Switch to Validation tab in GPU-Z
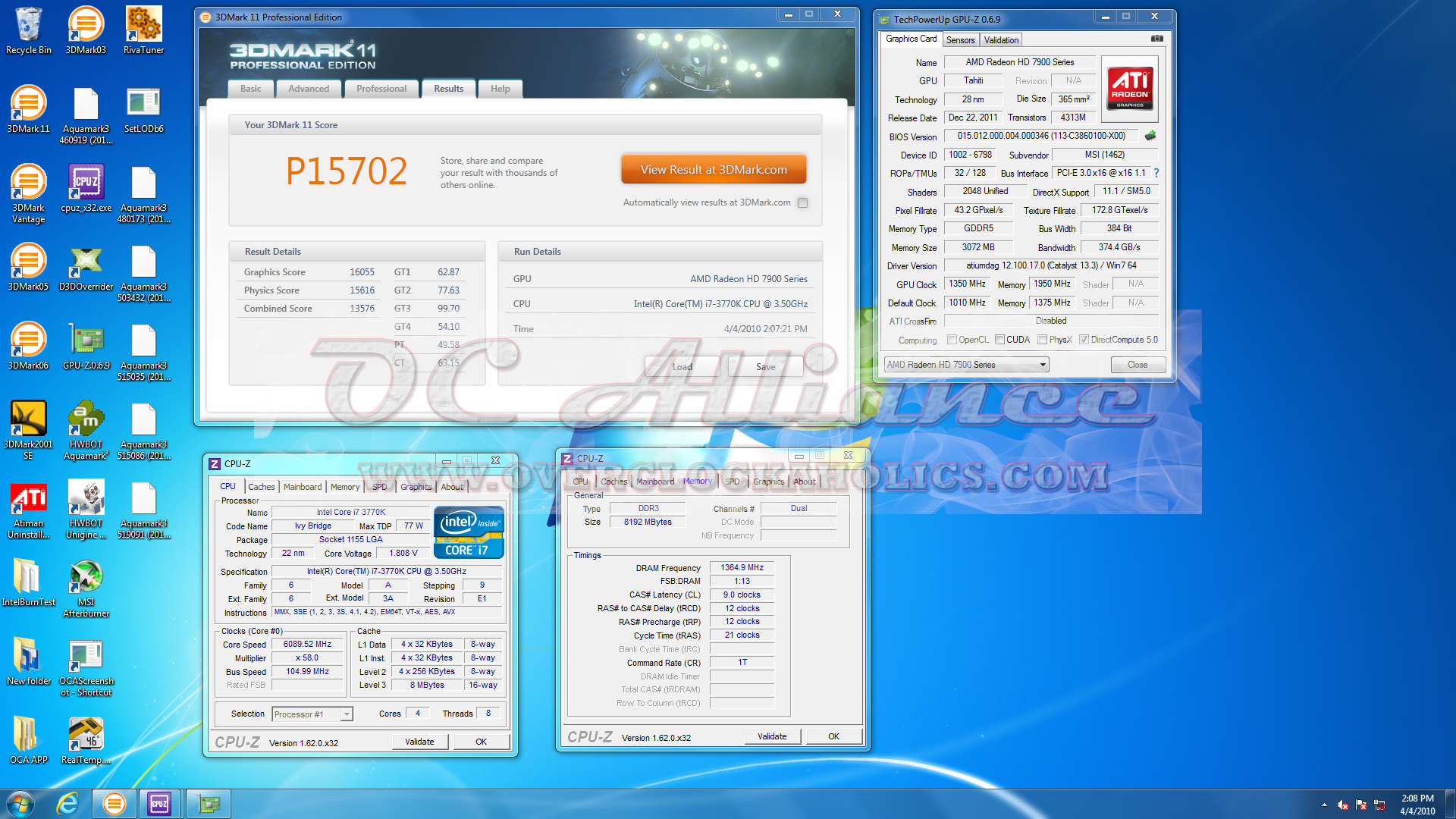This screenshot has width=1456, height=819. [x=1001, y=40]
